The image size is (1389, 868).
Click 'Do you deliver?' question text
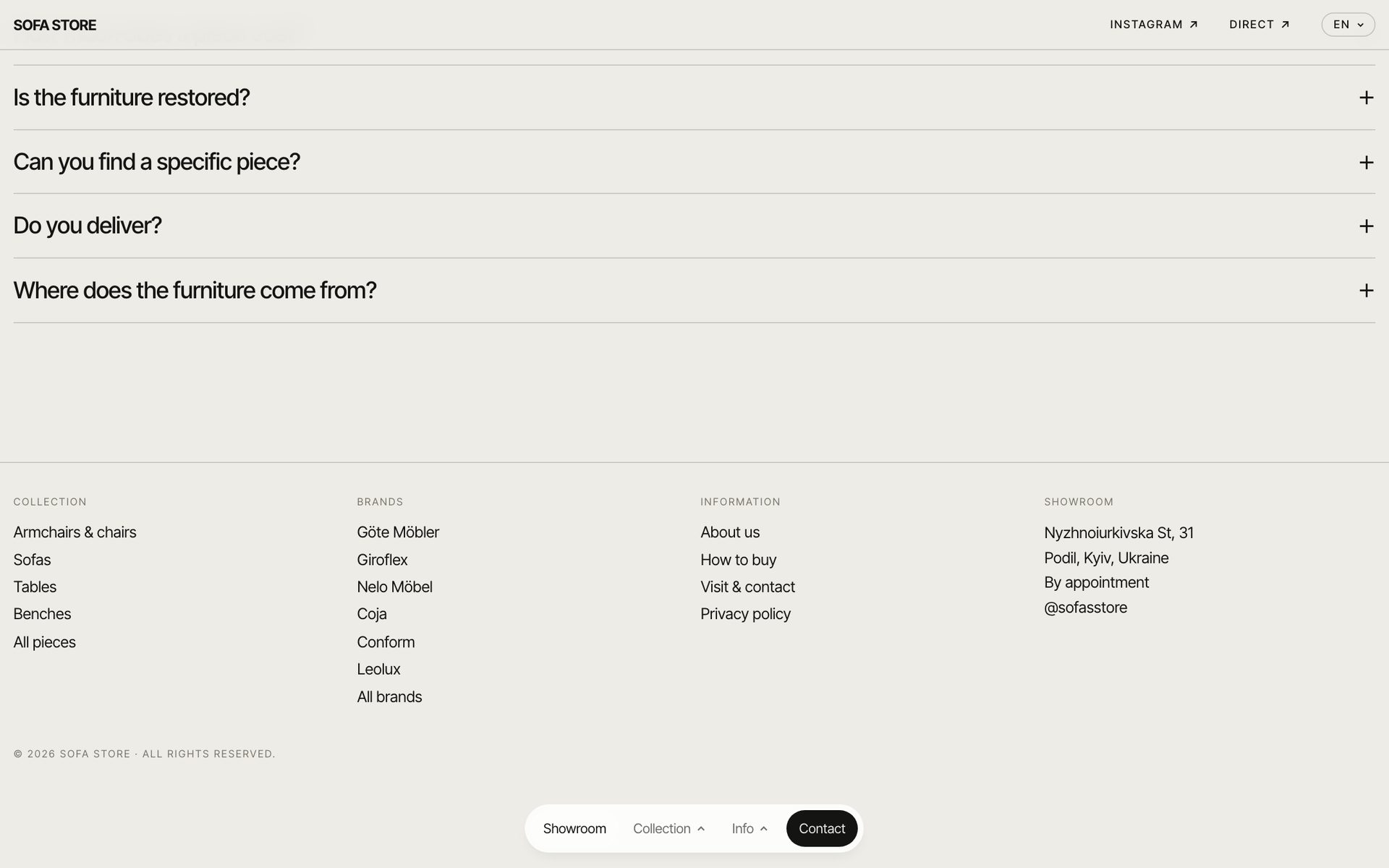point(88,226)
